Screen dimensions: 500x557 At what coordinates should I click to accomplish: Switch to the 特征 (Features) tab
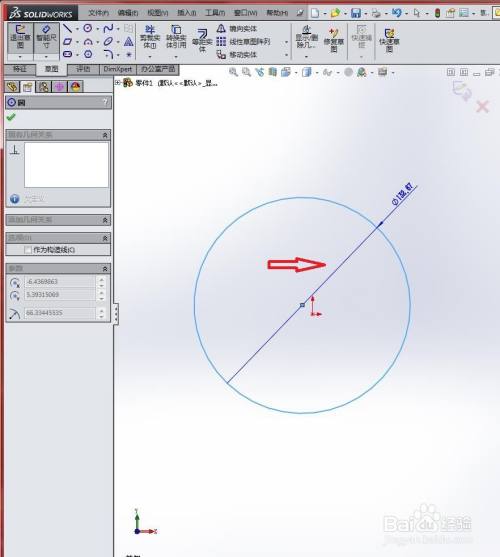point(20,69)
